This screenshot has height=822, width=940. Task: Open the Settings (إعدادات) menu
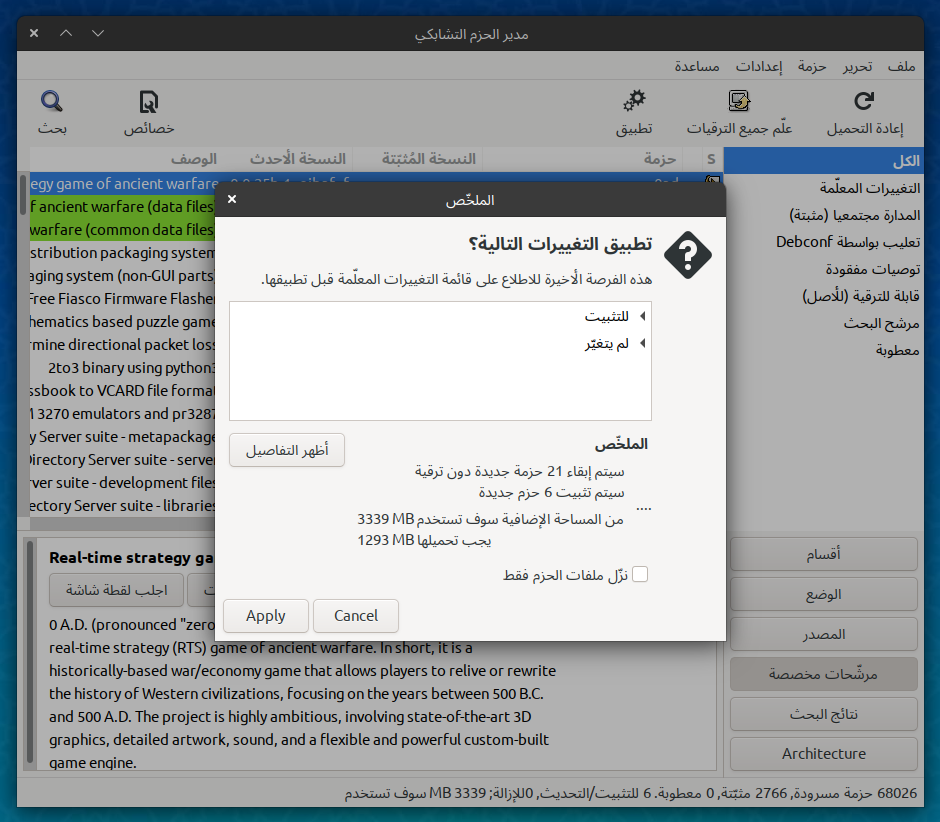tap(761, 67)
